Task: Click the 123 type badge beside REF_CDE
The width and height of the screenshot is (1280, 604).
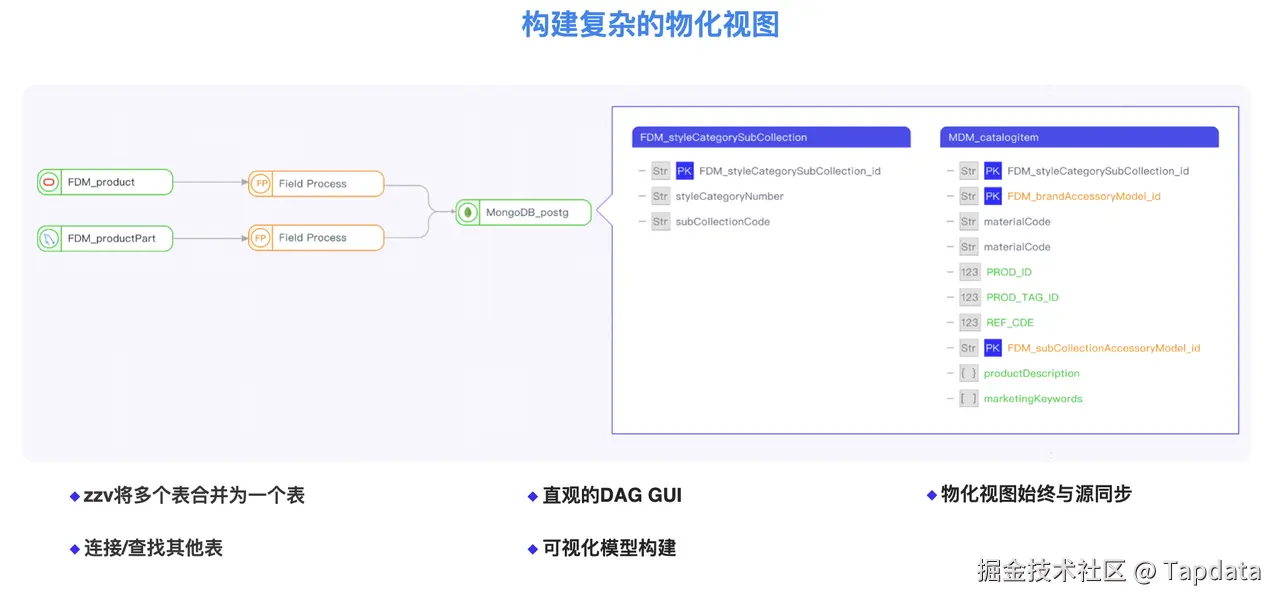Action: (x=969, y=323)
